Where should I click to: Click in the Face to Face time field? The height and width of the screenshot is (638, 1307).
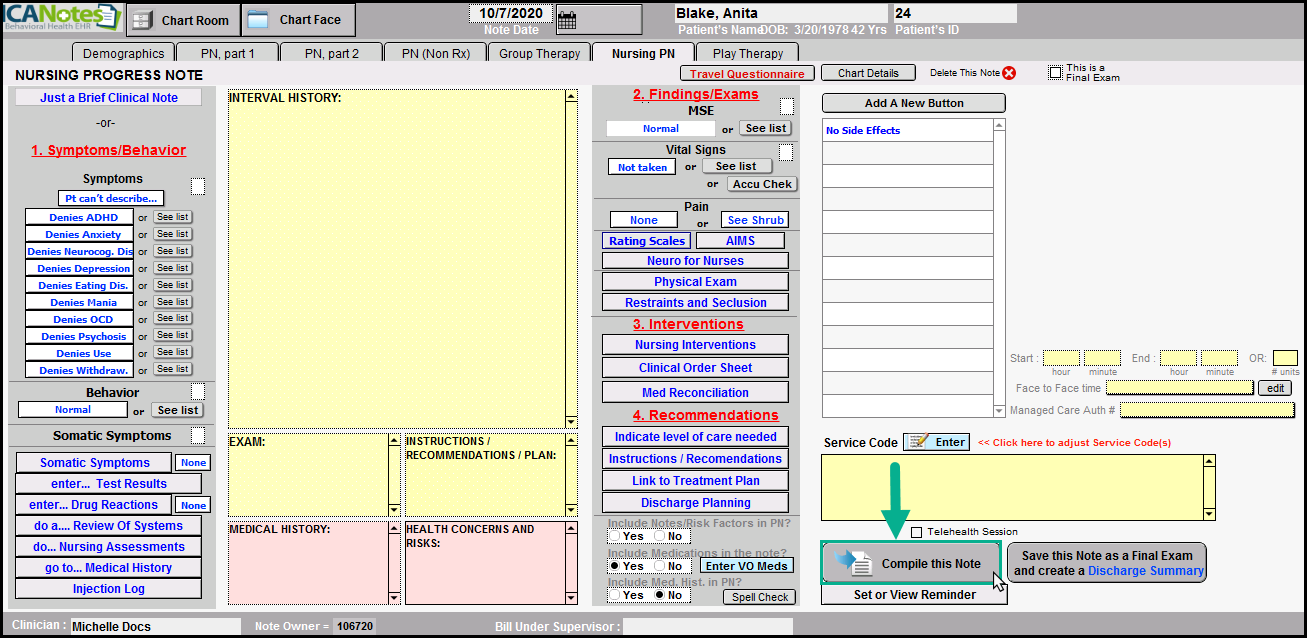pyautogui.click(x=1179, y=388)
